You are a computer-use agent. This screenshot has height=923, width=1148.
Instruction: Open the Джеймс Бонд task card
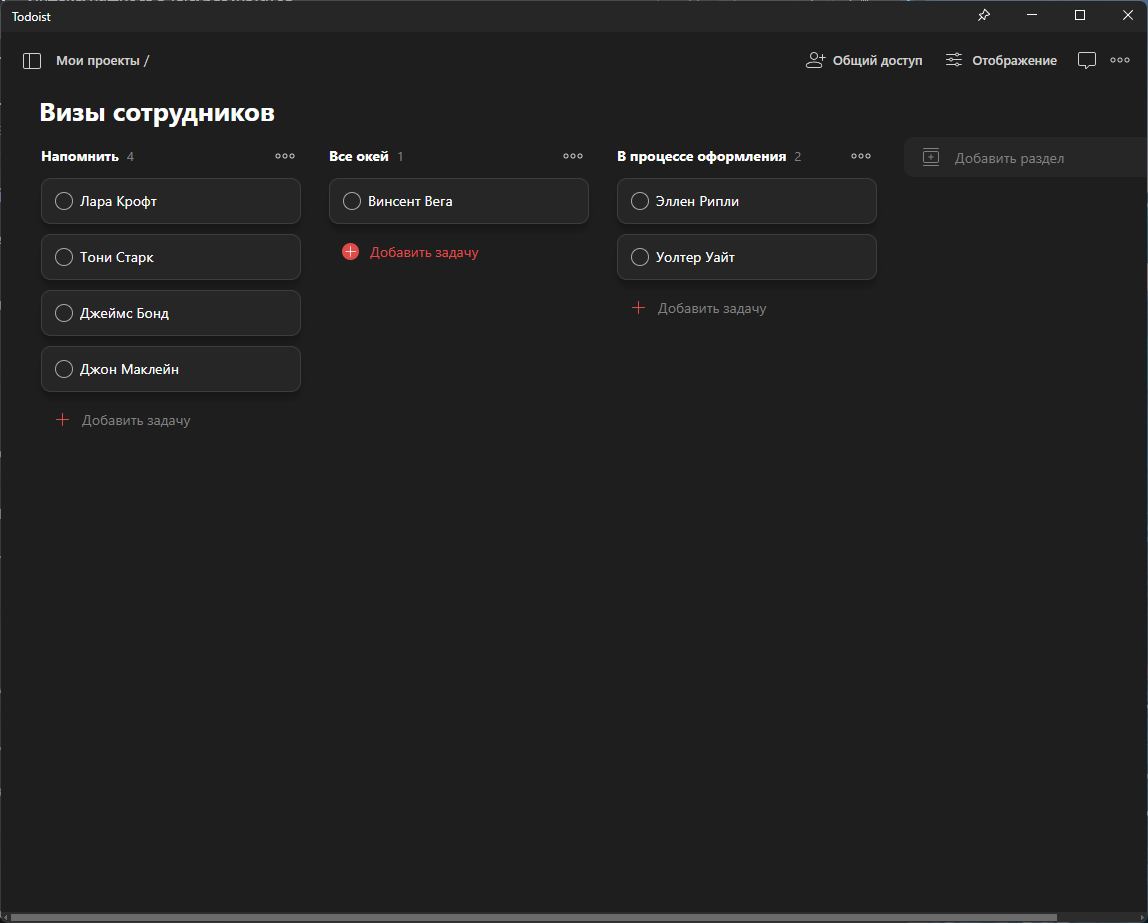coord(171,313)
